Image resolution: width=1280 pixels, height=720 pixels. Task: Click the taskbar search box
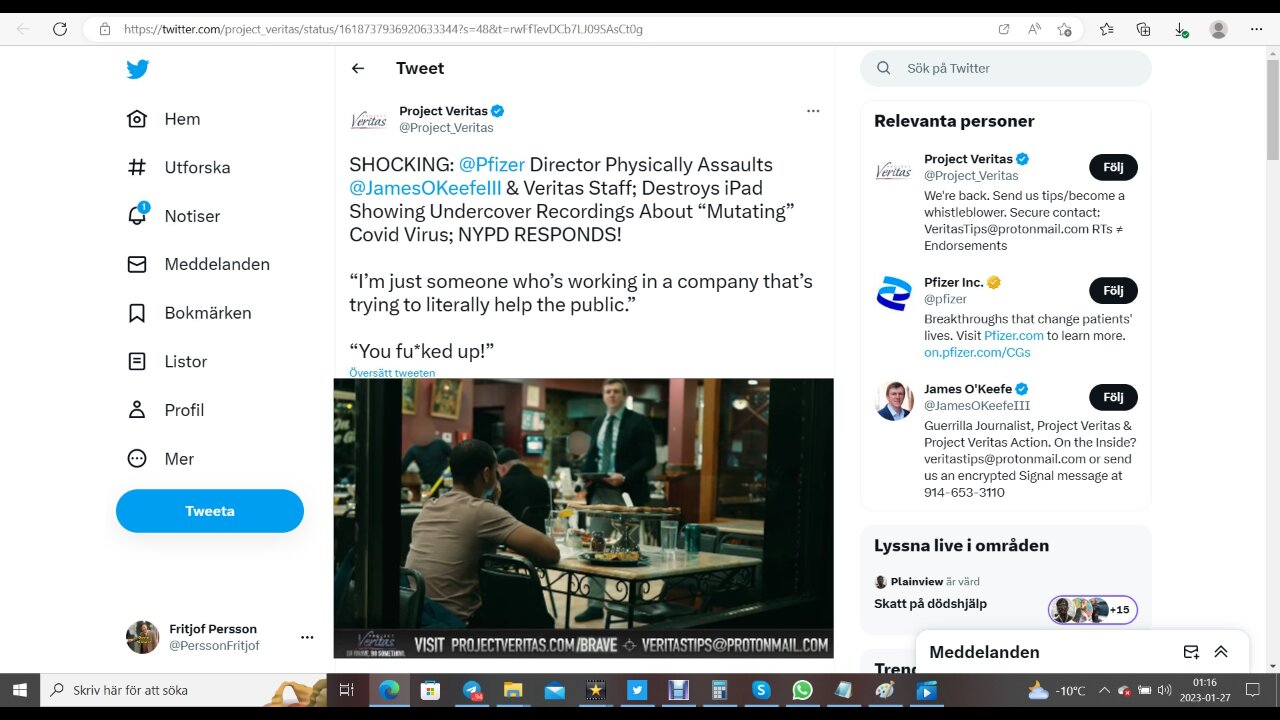click(x=184, y=690)
